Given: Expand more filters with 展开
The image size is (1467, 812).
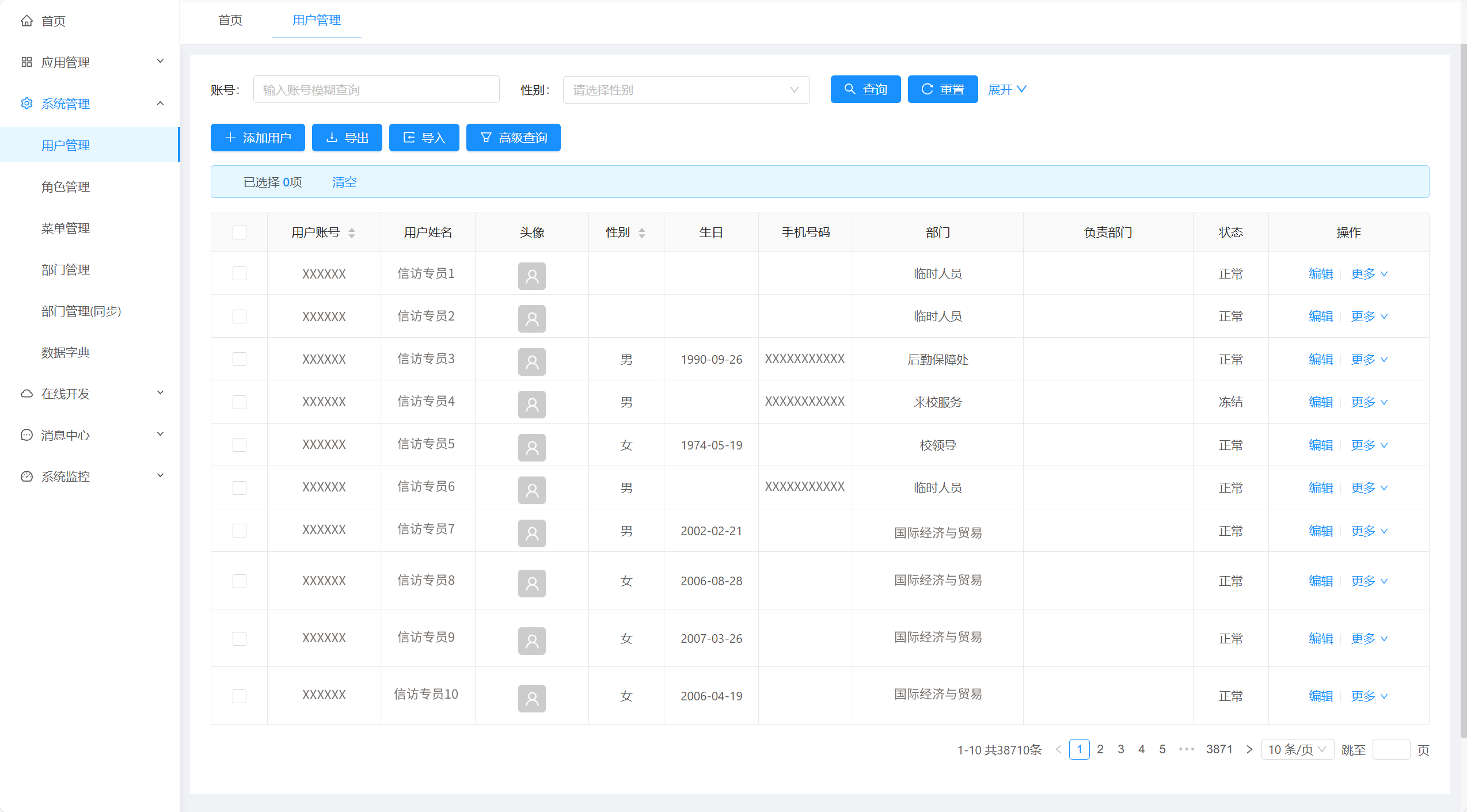Looking at the screenshot, I should 1007,89.
